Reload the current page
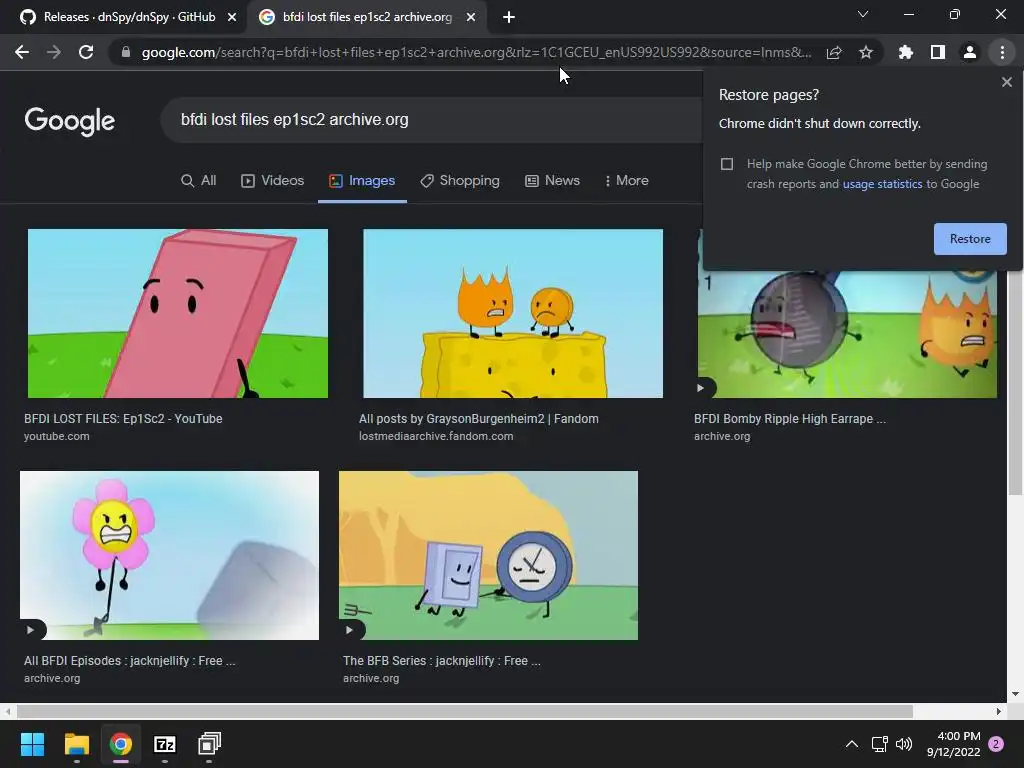Viewport: 1024px width, 768px height. coord(86,52)
